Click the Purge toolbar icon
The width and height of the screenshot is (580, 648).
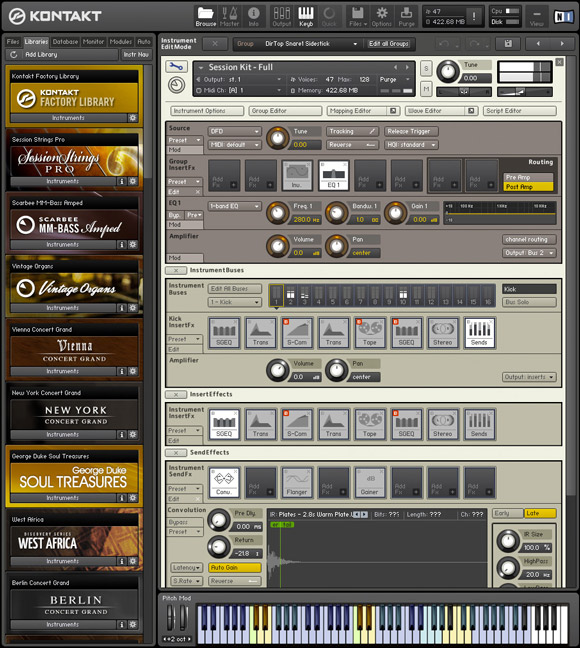coord(406,17)
